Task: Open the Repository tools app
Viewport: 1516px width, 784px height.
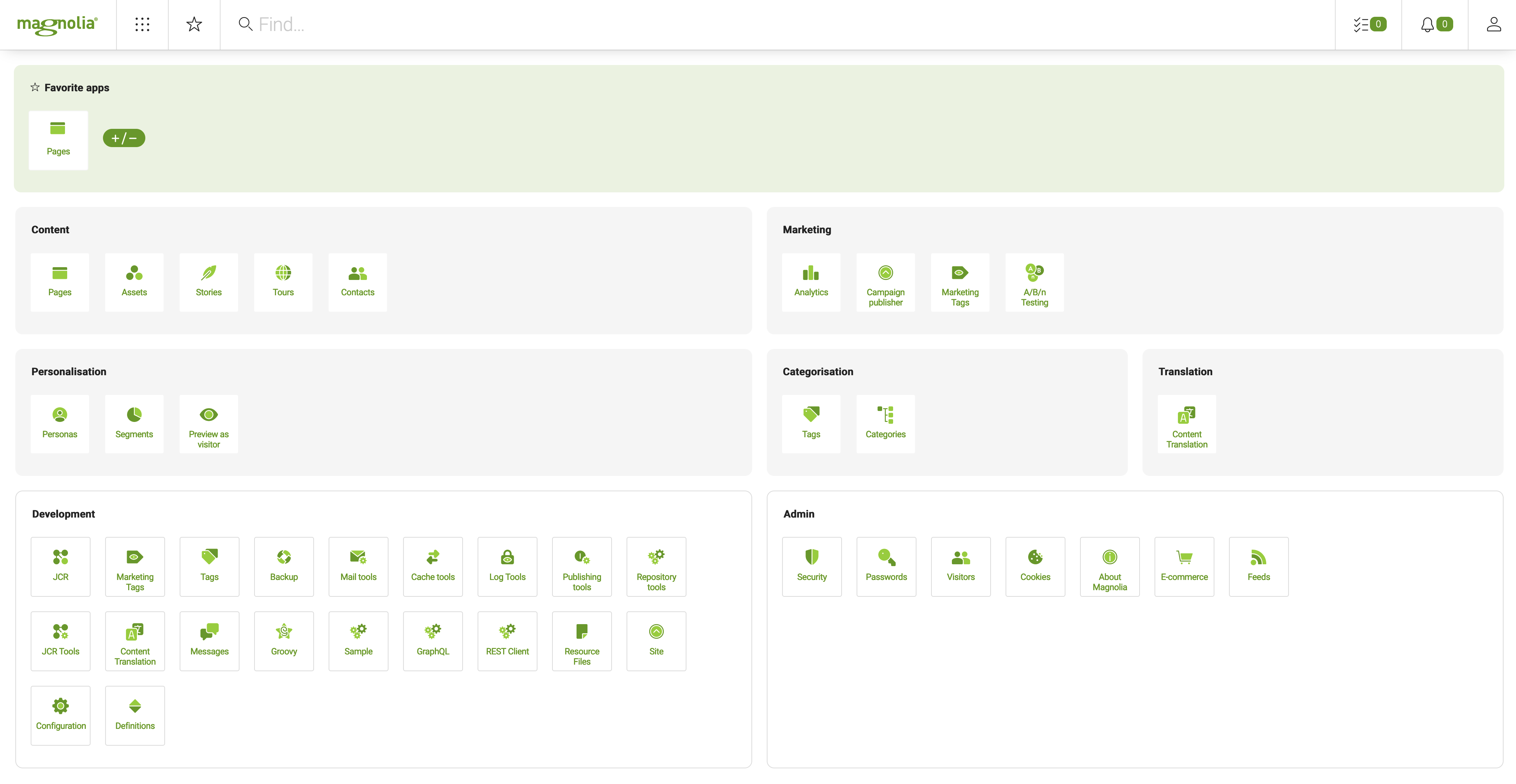Action: [x=656, y=567]
